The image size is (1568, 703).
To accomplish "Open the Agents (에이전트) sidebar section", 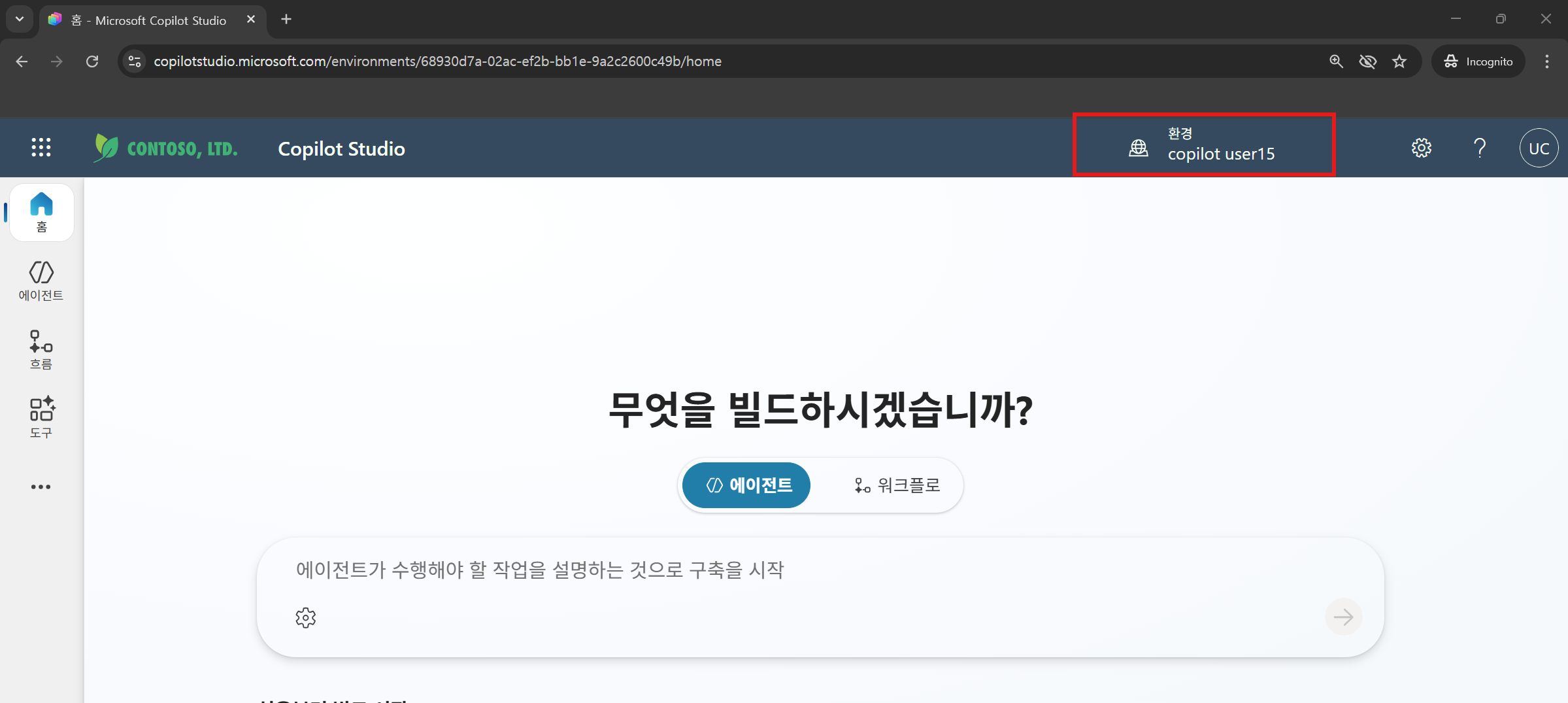I will point(41,281).
